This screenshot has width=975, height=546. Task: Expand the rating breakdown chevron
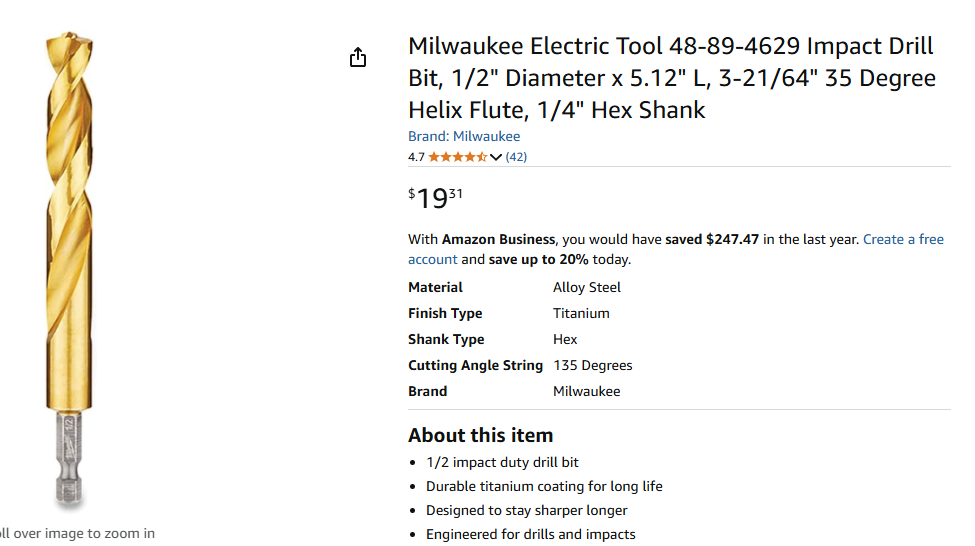point(496,157)
